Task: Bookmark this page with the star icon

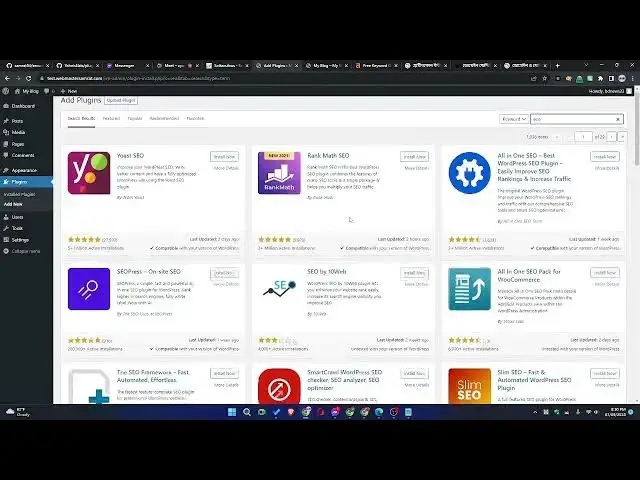Action: pos(544,78)
